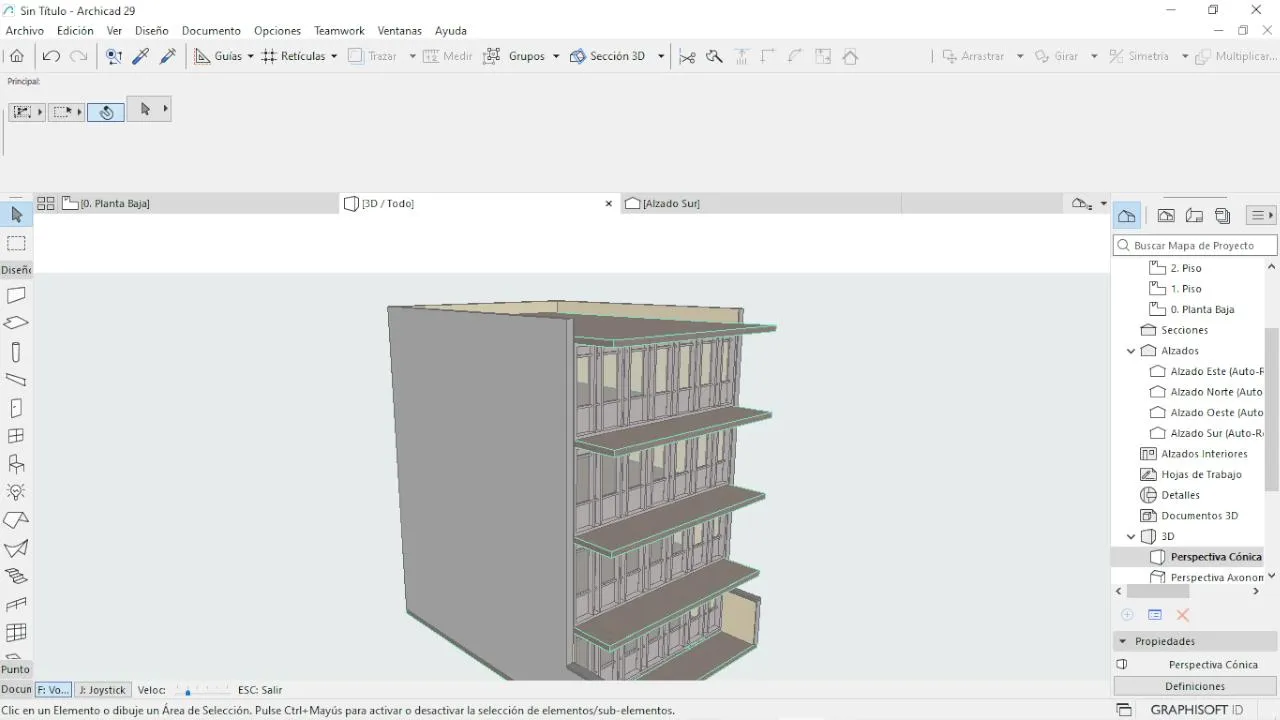Choose the Curtain Wall tool

pos(16,632)
